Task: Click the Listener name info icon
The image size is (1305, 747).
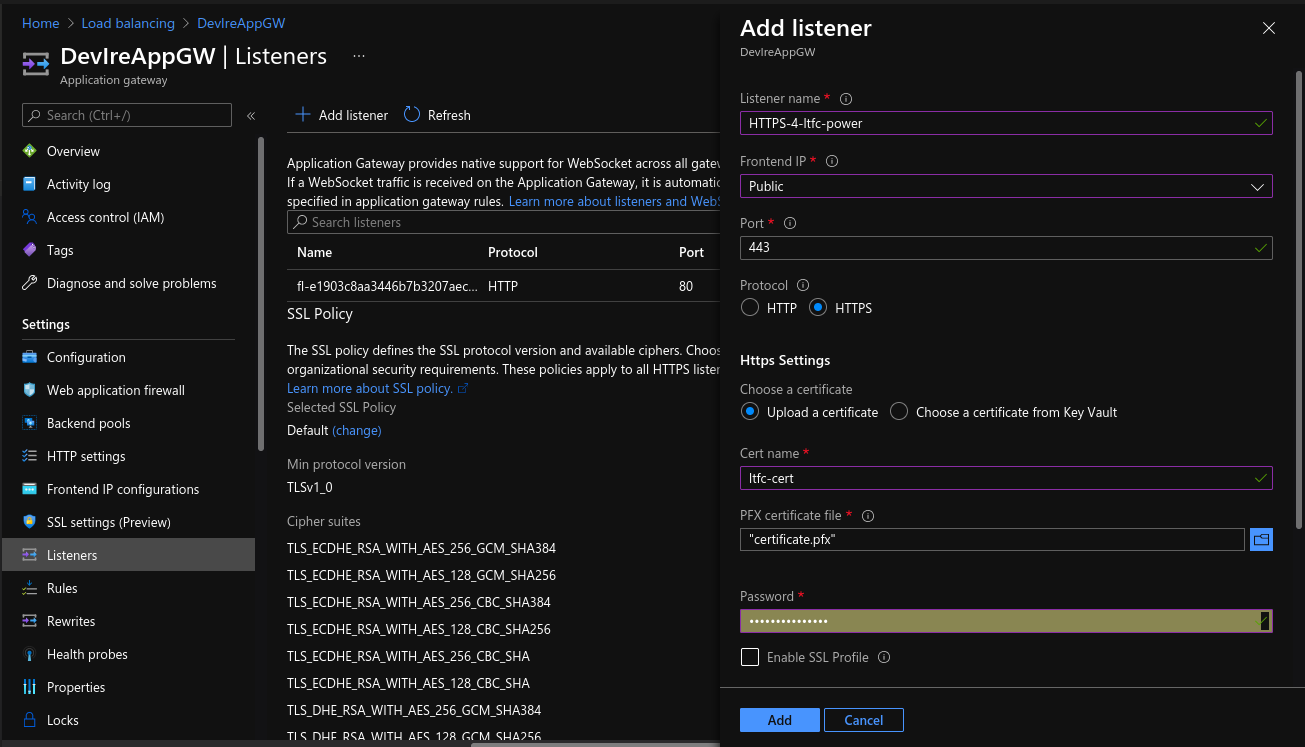Action: point(845,98)
